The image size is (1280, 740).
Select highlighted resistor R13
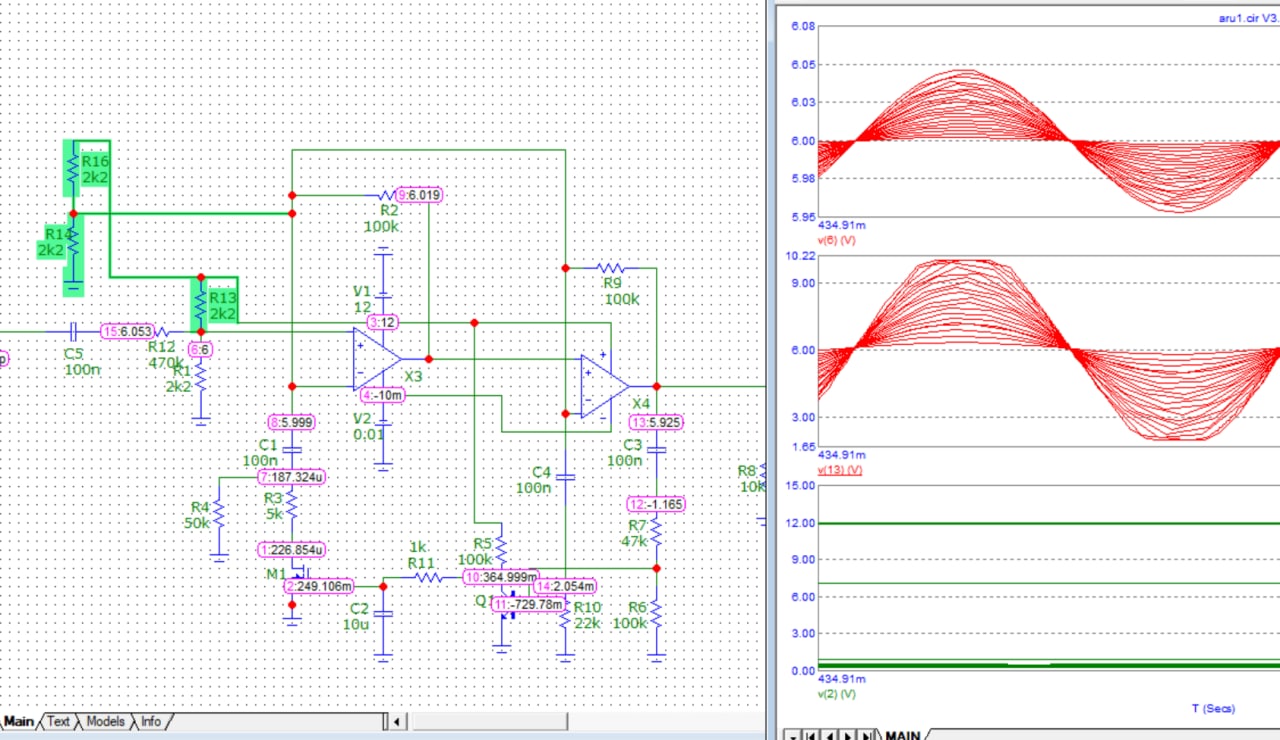tap(201, 302)
